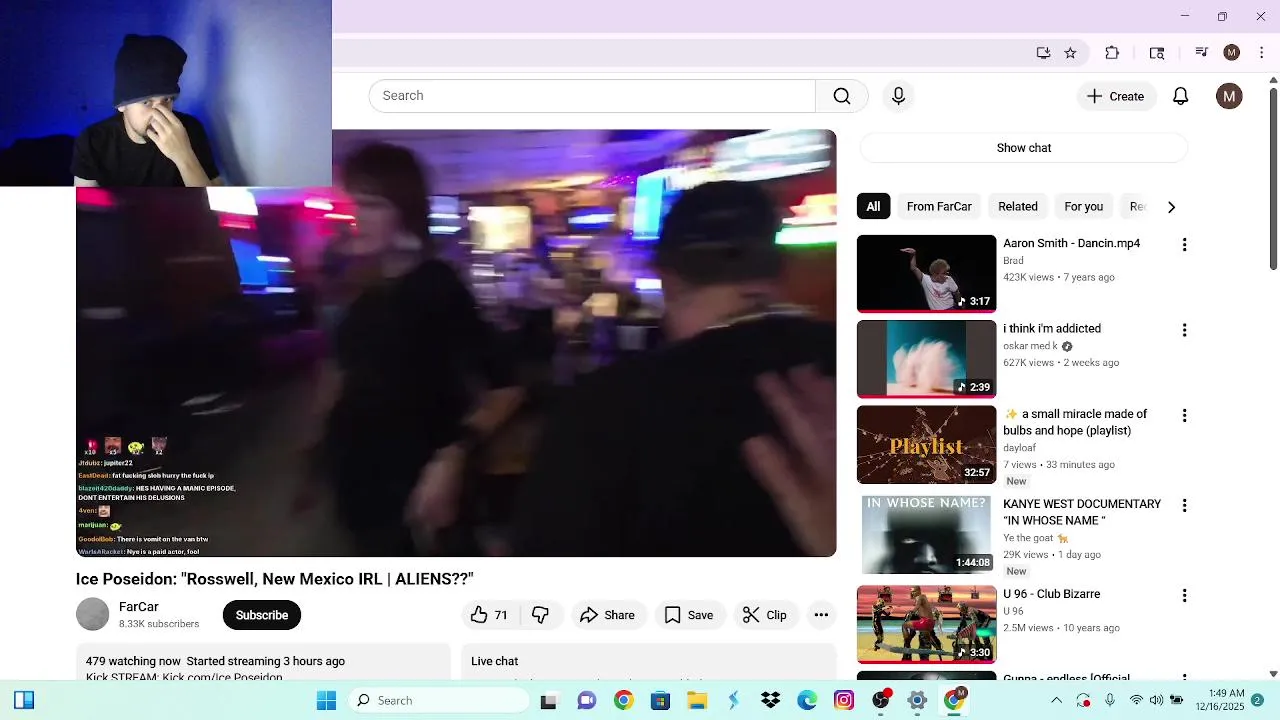Open the Windows Start menu
Image resolution: width=1280 pixels, height=720 pixels.
pos(326,700)
